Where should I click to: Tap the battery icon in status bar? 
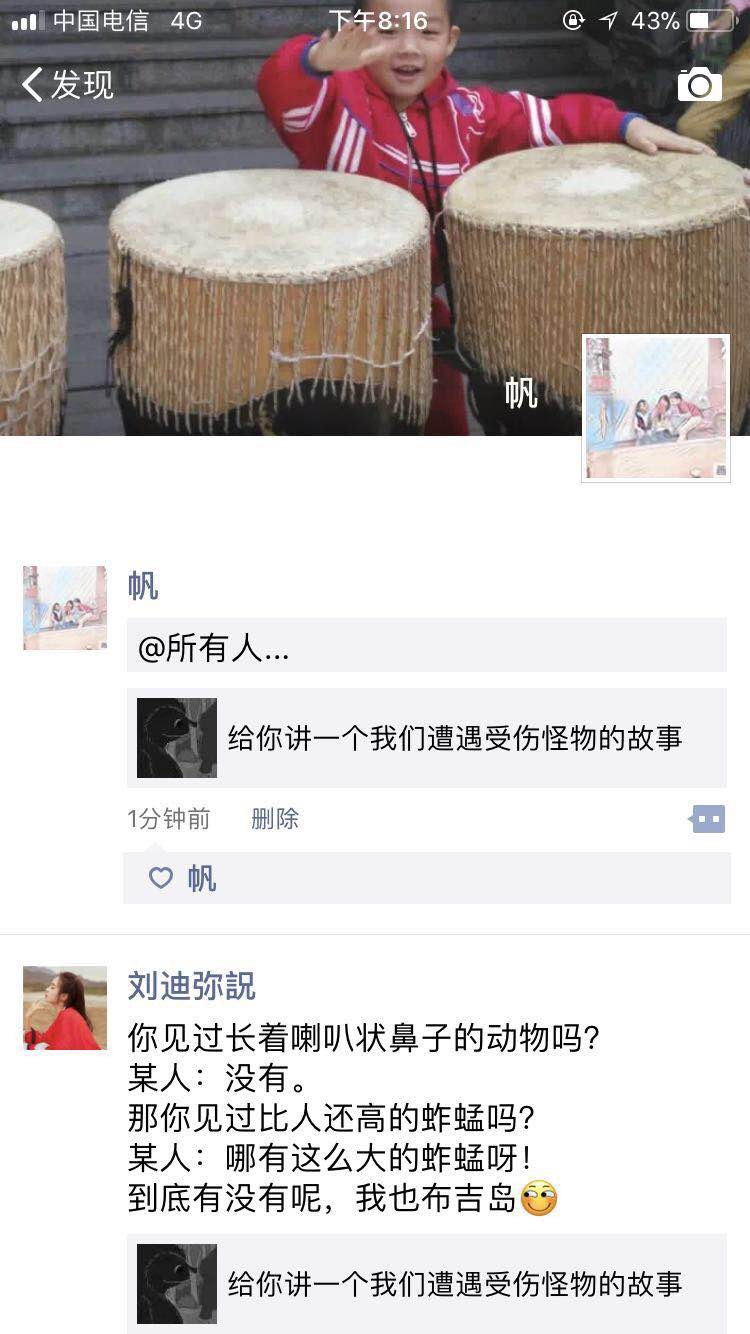click(711, 20)
